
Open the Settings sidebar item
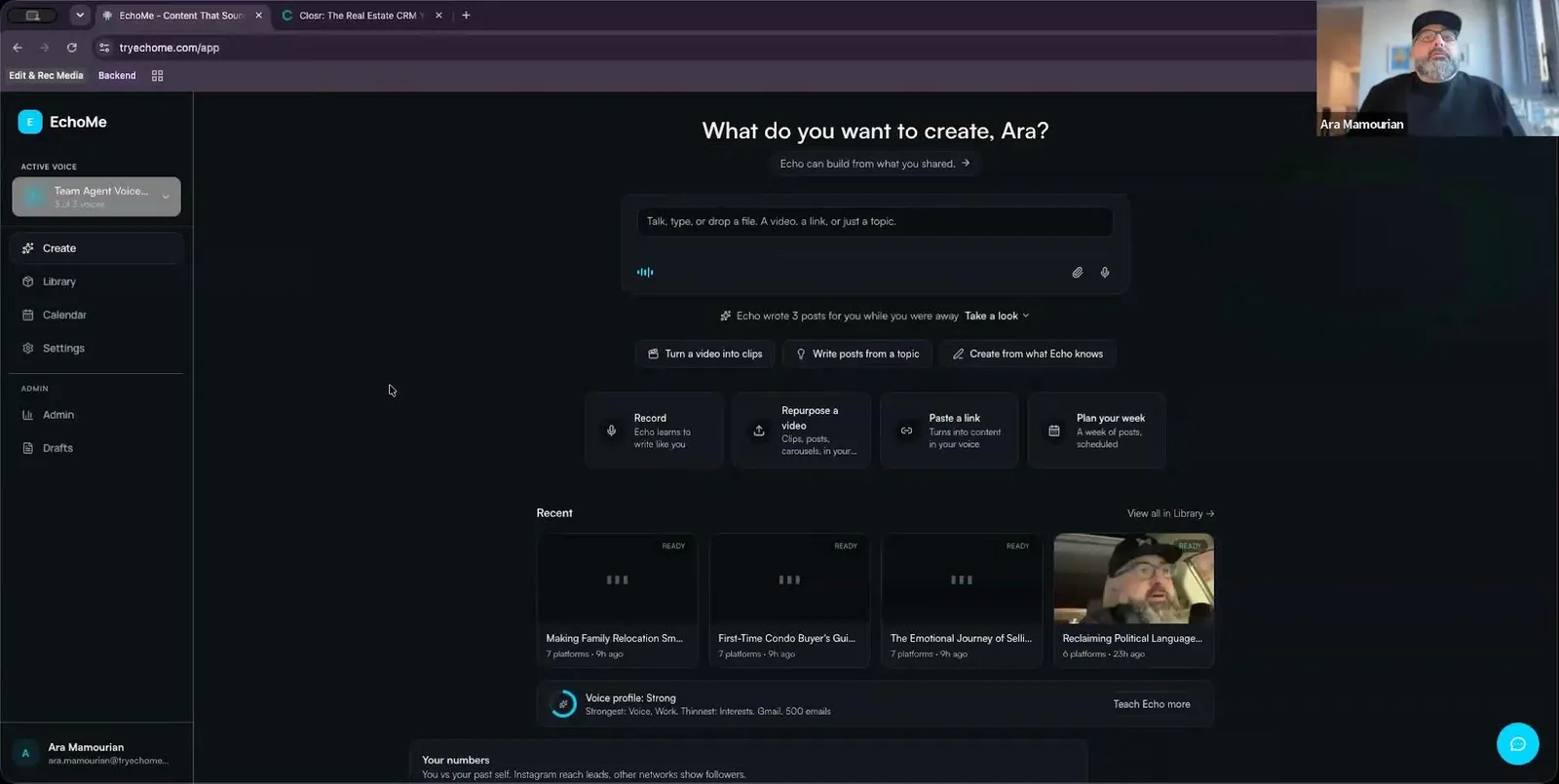click(95, 348)
